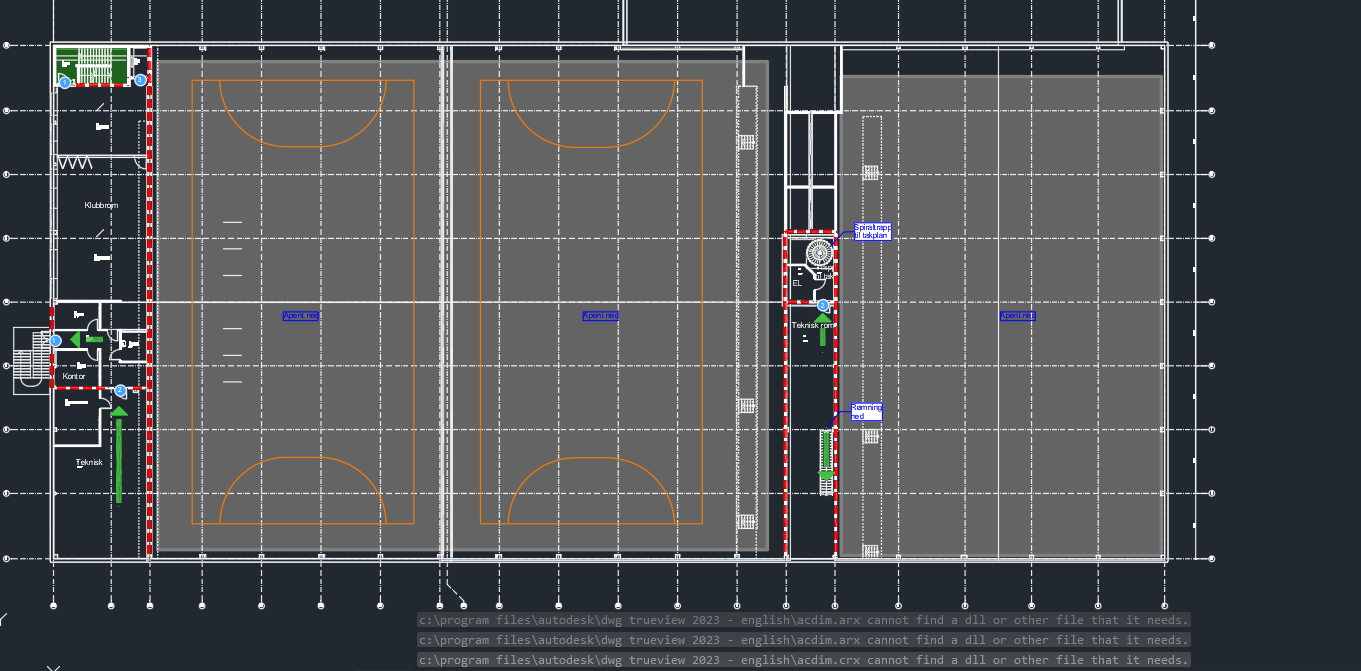This screenshot has width=1361, height=671.
Task: Select the Klubbrom room label
Action: tap(101, 206)
